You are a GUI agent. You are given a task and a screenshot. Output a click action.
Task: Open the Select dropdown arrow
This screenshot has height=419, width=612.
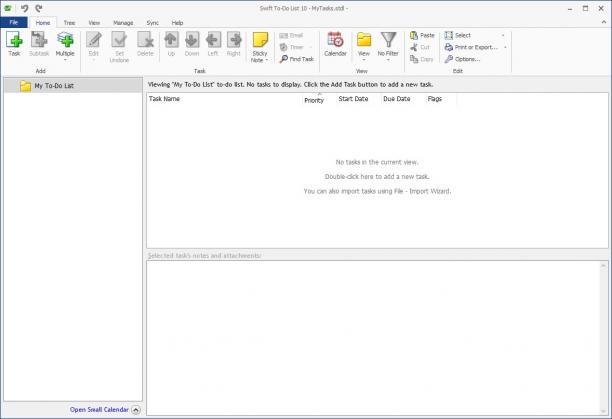click(x=503, y=36)
